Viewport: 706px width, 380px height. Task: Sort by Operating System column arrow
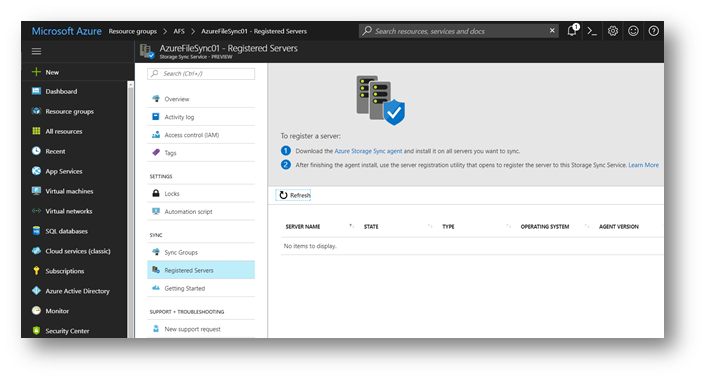tap(587, 226)
